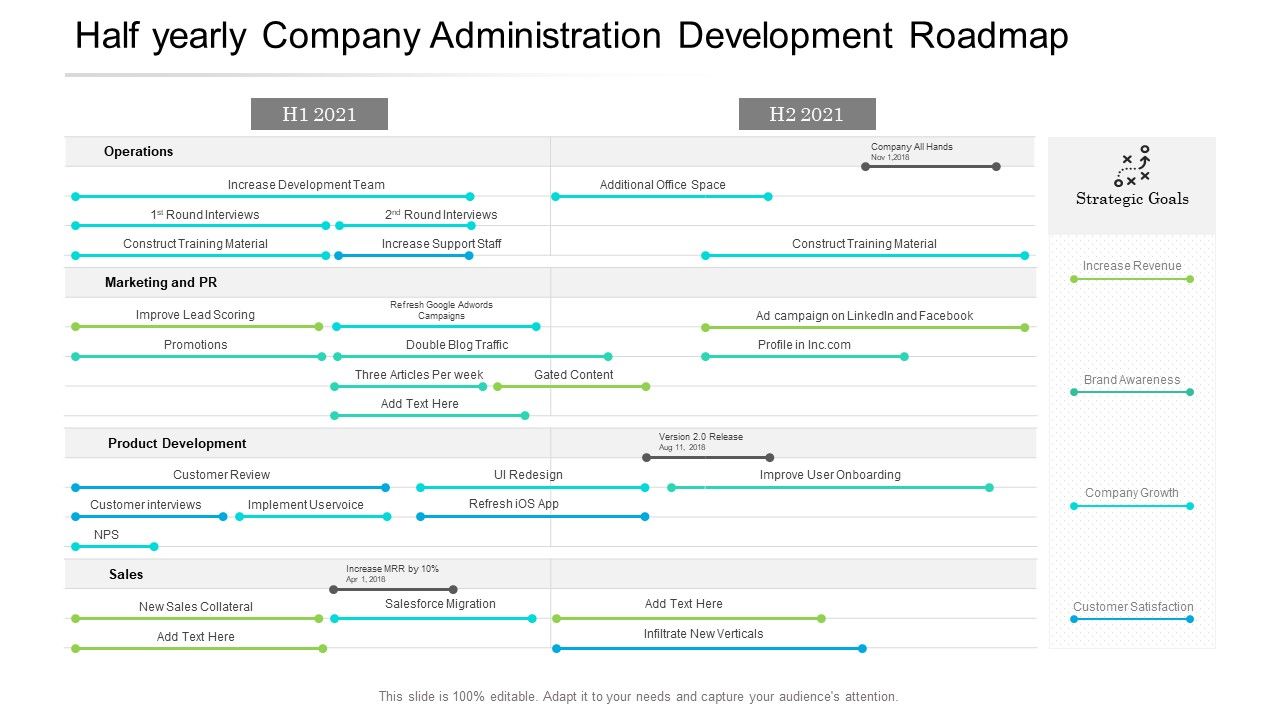
Task: Click the editable slide footer note
Action: pyautogui.click(x=638, y=697)
